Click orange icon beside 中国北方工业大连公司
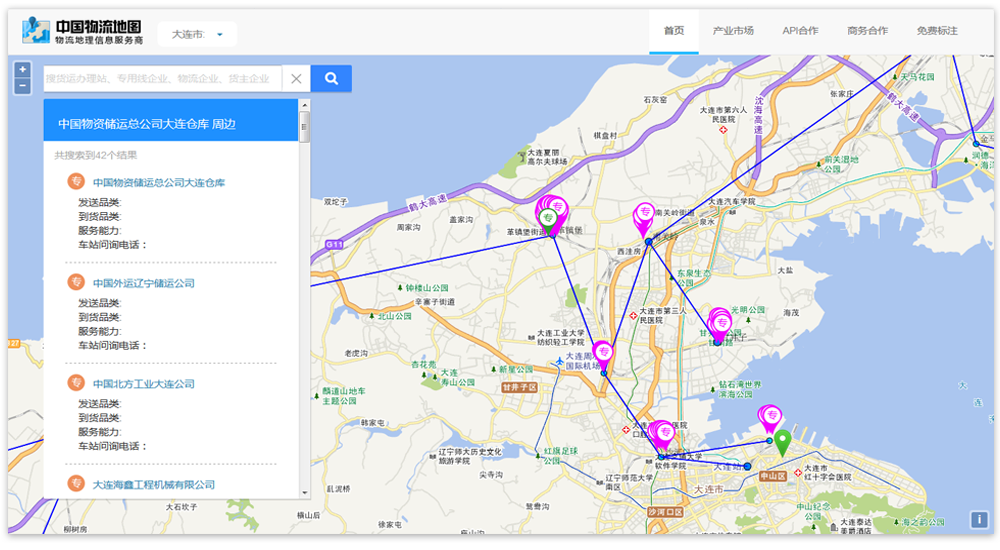 (76, 383)
